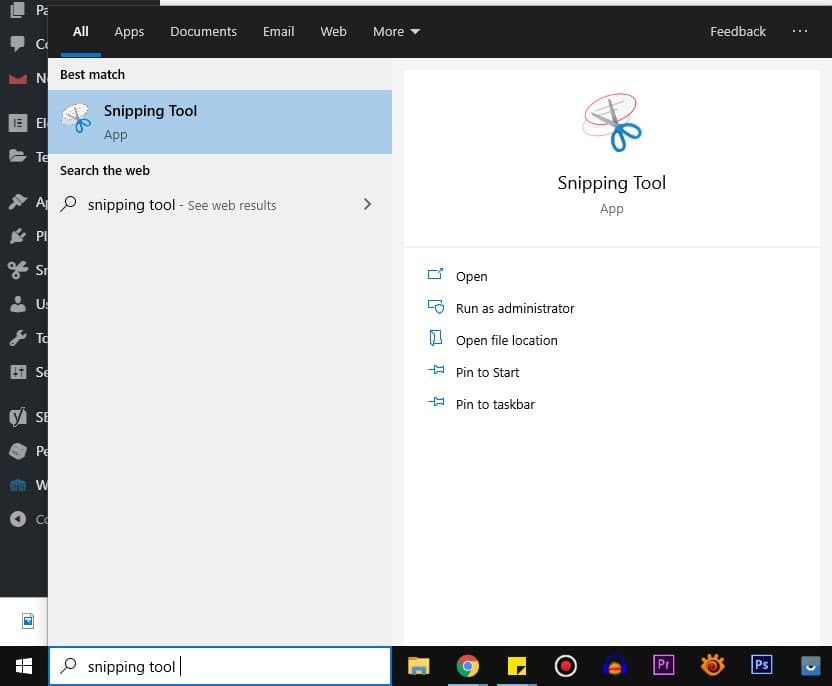This screenshot has height=686, width=832.
Task: Open the Email search tab
Action: (x=278, y=31)
